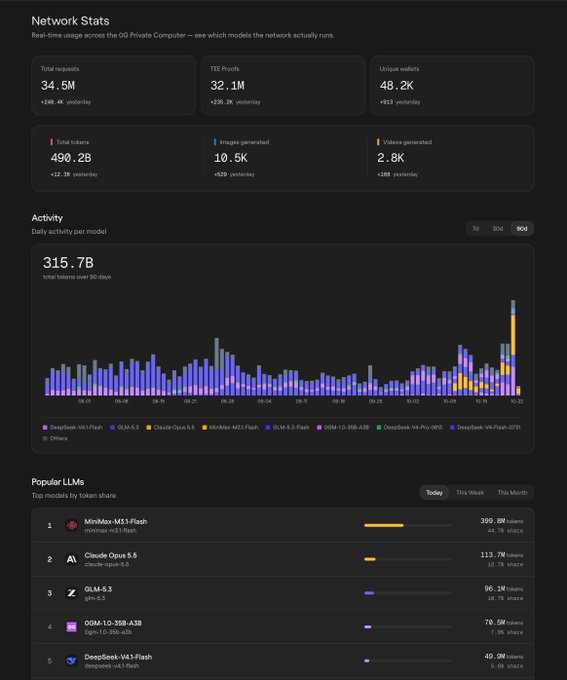This screenshot has width=567, height=680.
Task: Show Popular LLMs for This Month
Action: pos(512,493)
